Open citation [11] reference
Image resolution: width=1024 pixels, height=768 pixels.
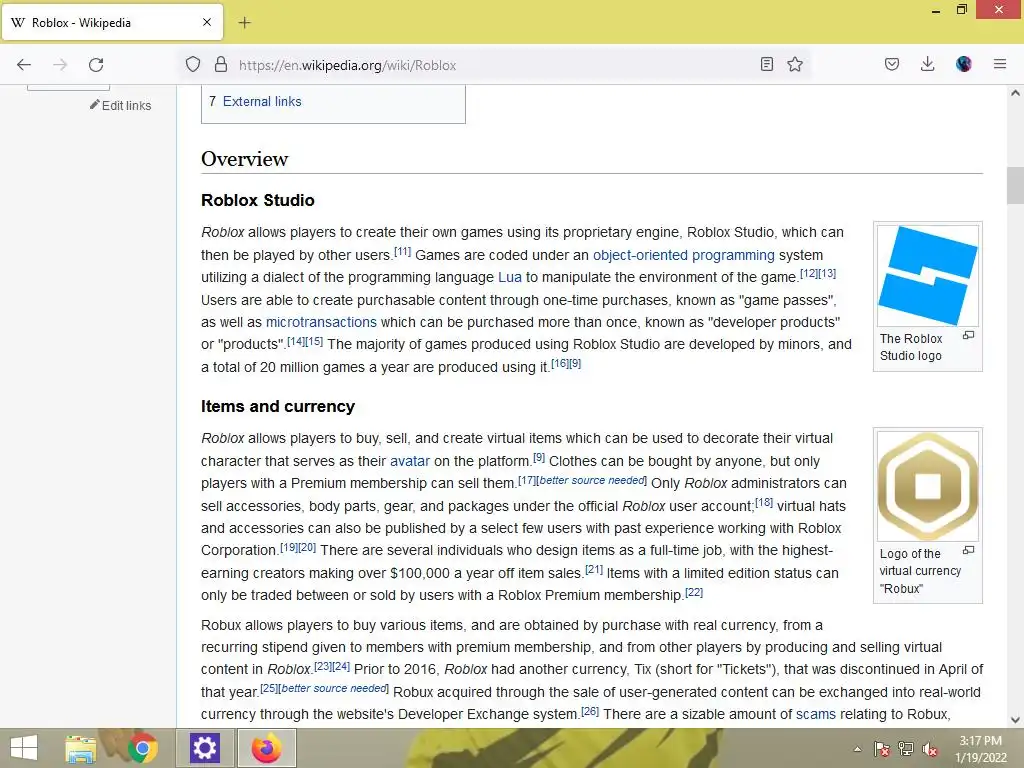coord(402,251)
